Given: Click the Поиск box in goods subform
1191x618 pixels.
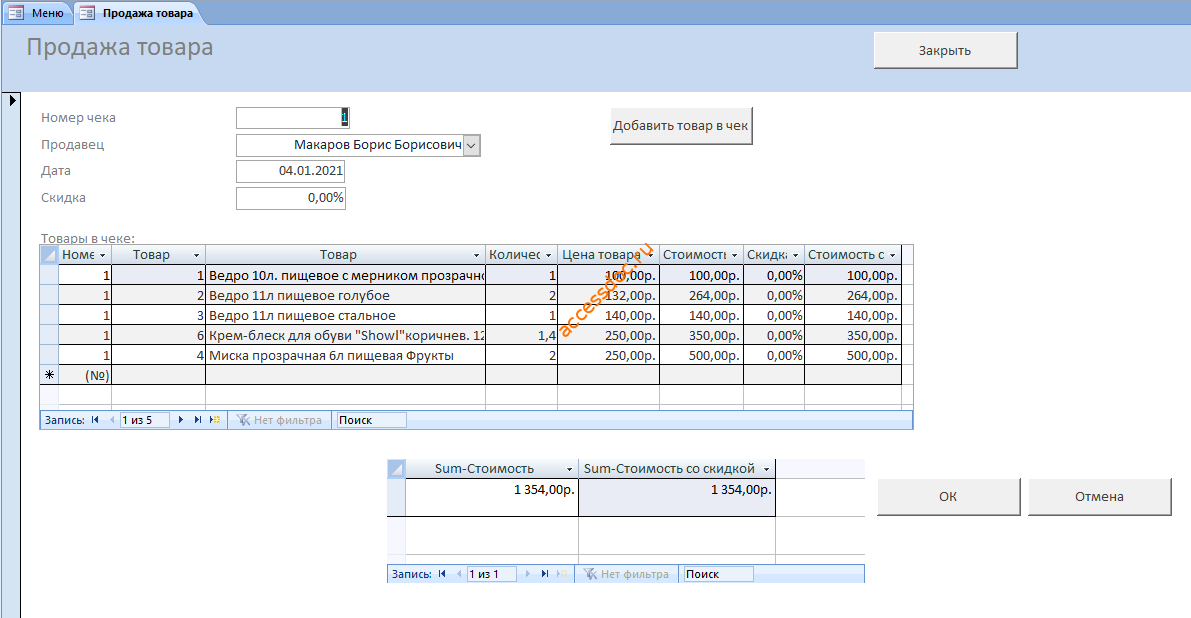Looking at the screenshot, I should 371,420.
